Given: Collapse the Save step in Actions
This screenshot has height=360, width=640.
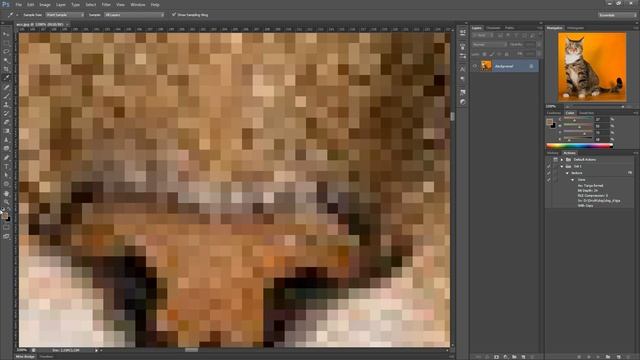Looking at the screenshot, I should coord(573,180).
